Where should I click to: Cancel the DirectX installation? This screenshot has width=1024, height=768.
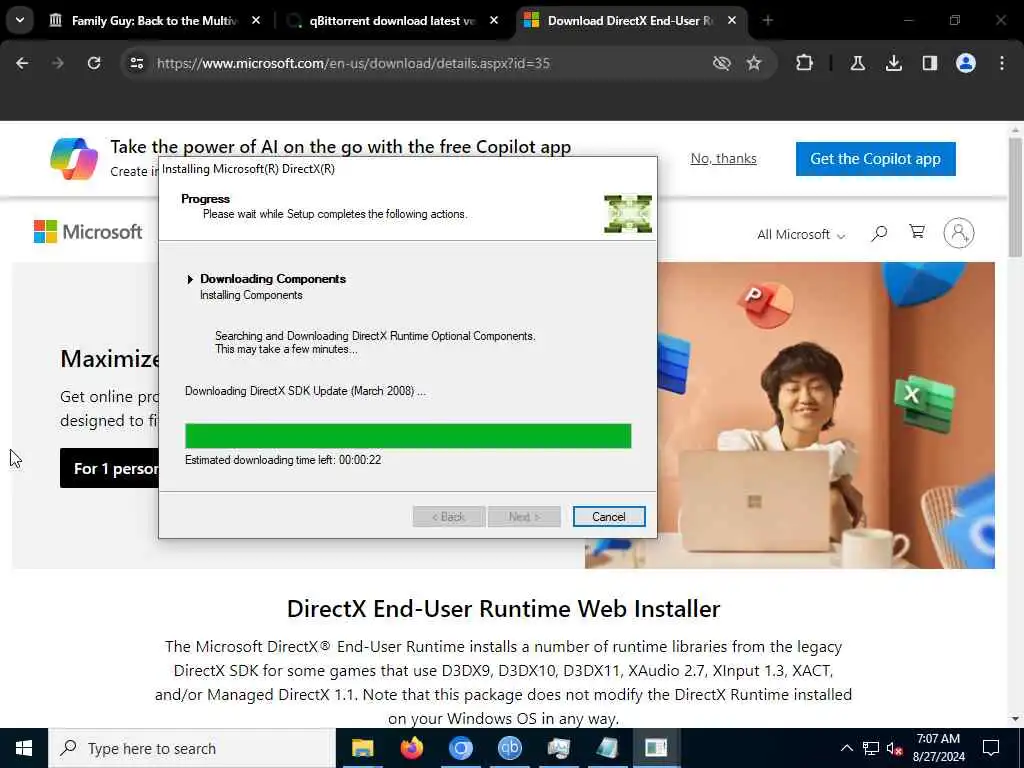[x=609, y=517]
